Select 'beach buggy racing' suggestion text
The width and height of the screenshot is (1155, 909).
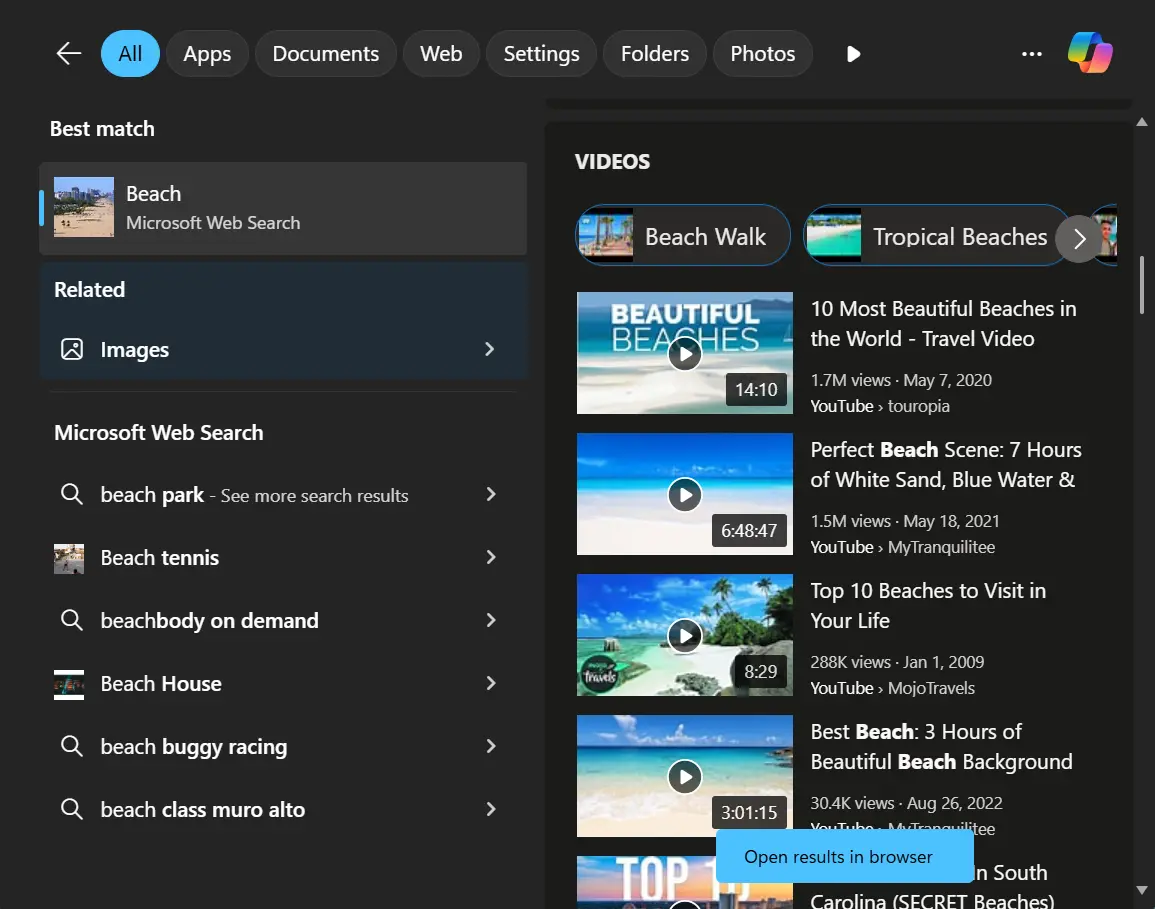coord(194,747)
